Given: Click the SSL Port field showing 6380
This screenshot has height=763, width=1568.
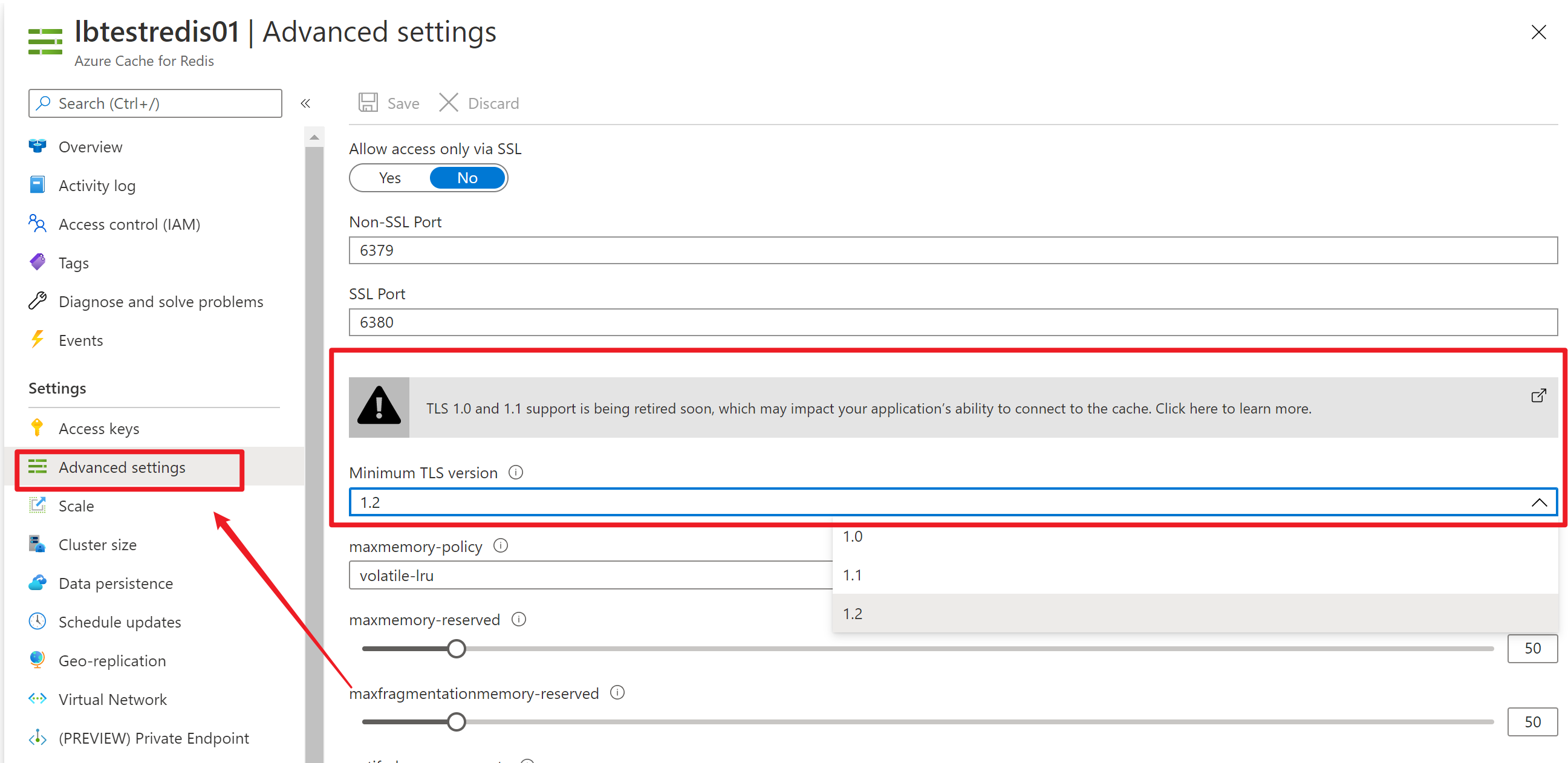Looking at the screenshot, I should pos(952,322).
